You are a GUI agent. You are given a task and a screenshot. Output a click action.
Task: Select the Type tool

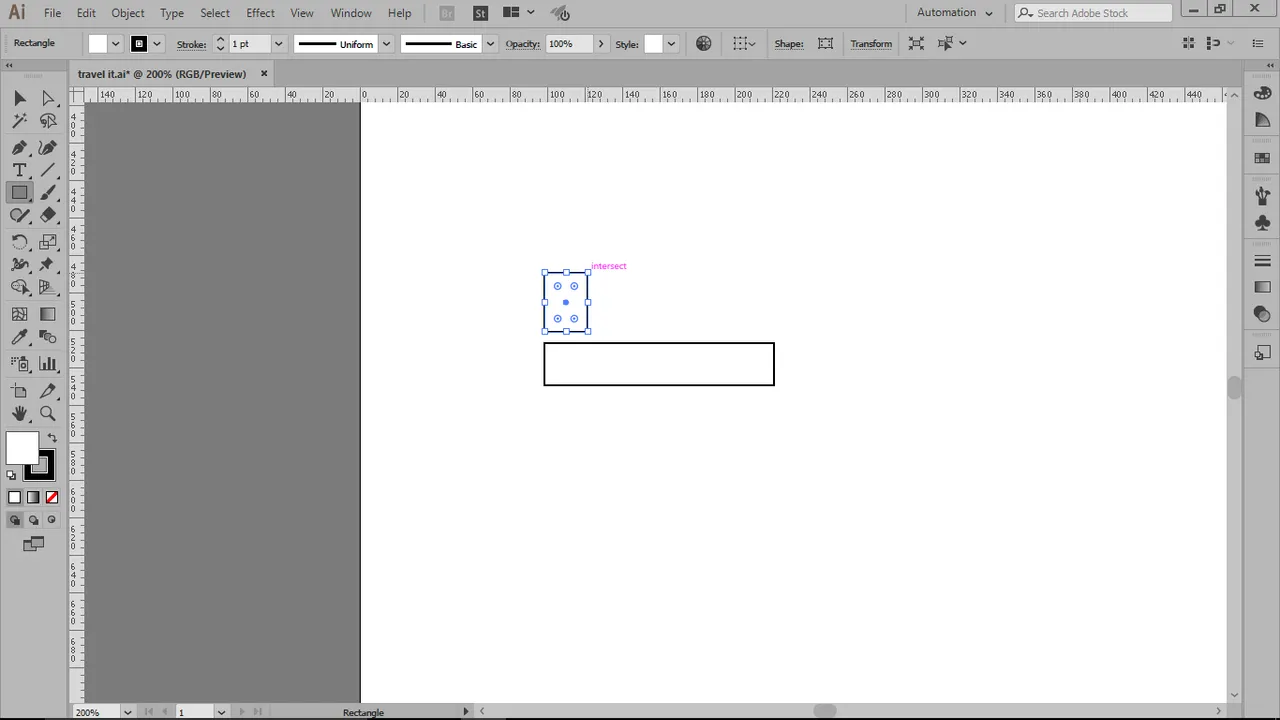pyautogui.click(x=19, y=170)
